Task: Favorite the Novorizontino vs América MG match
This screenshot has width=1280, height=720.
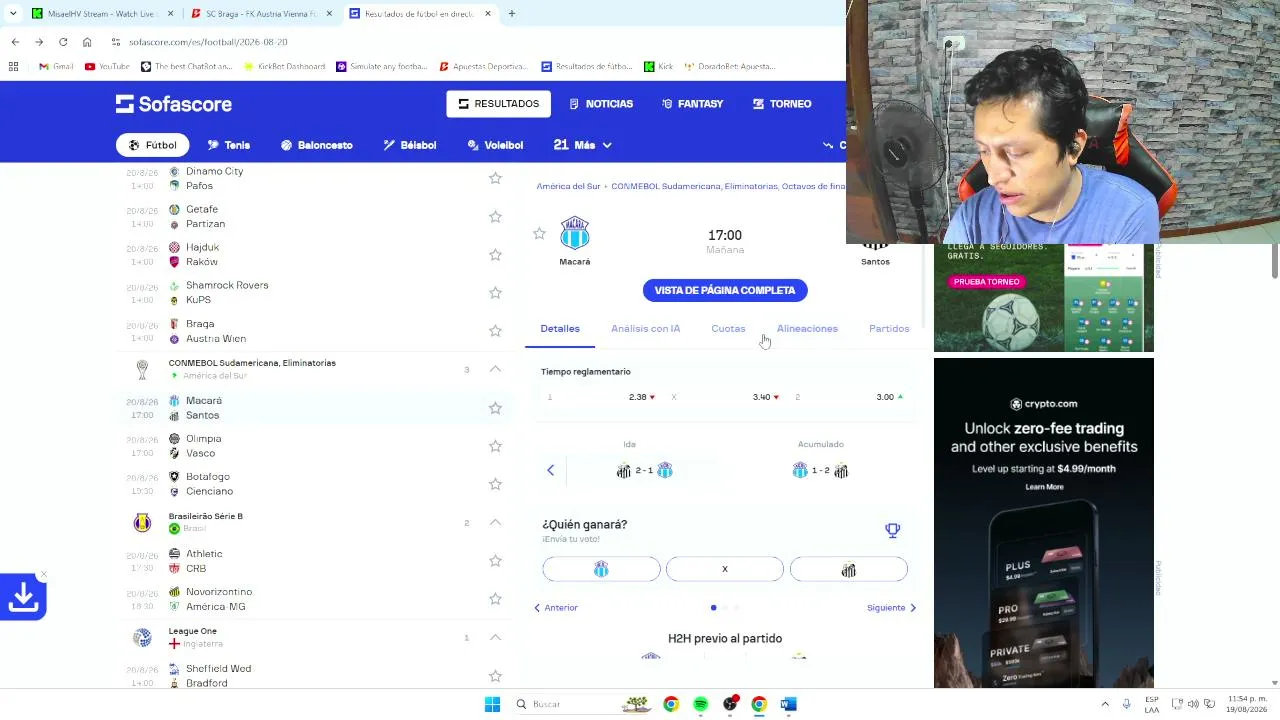Action: [x=495, y=599]
